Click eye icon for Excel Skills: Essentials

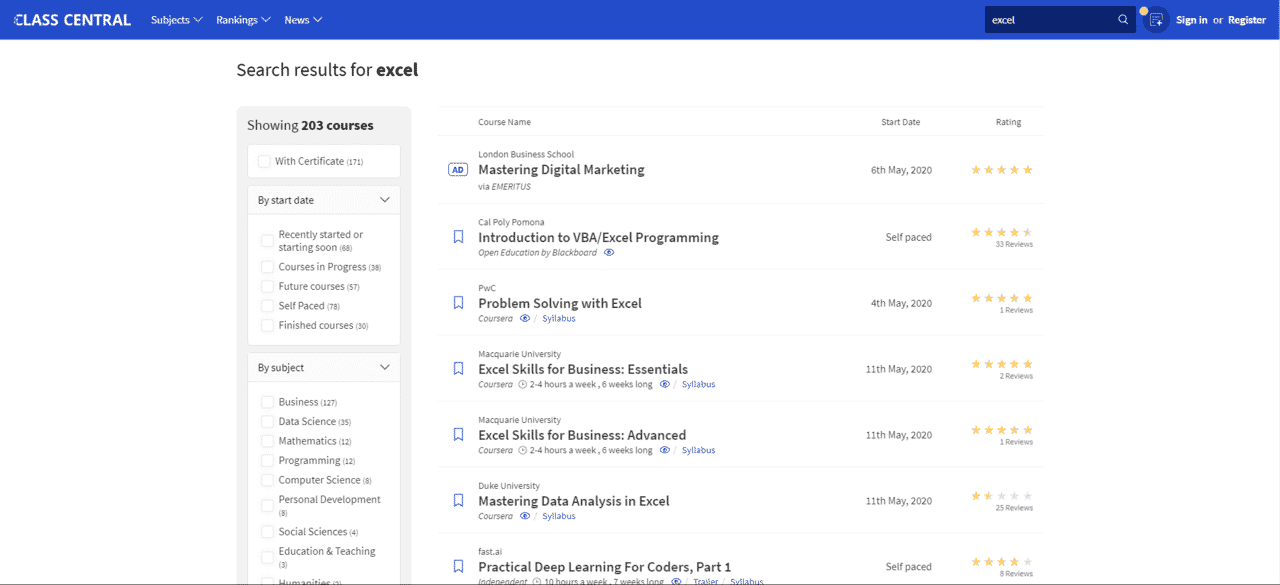point(665,384)
